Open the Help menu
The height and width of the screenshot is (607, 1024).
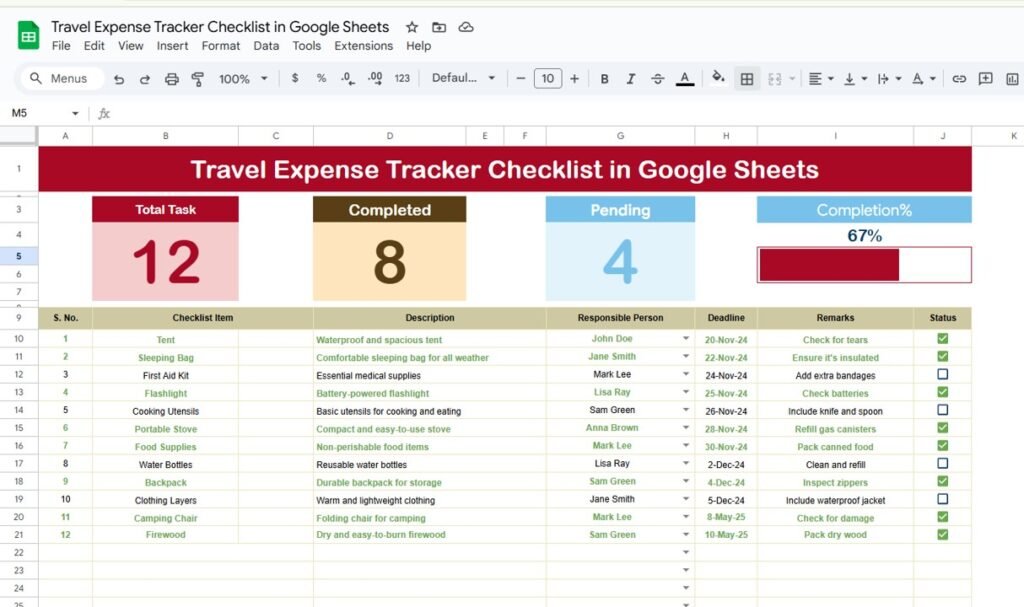418,46
